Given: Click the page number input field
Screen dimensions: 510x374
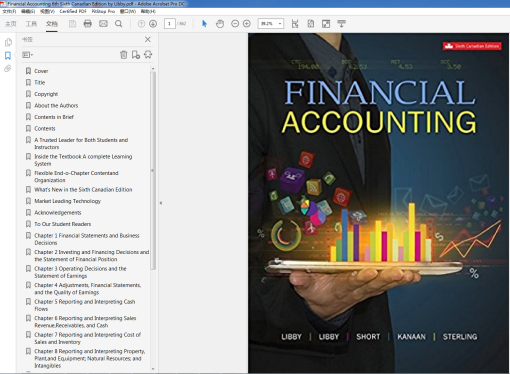Looking at the screenshot, I should coord(170,24).
